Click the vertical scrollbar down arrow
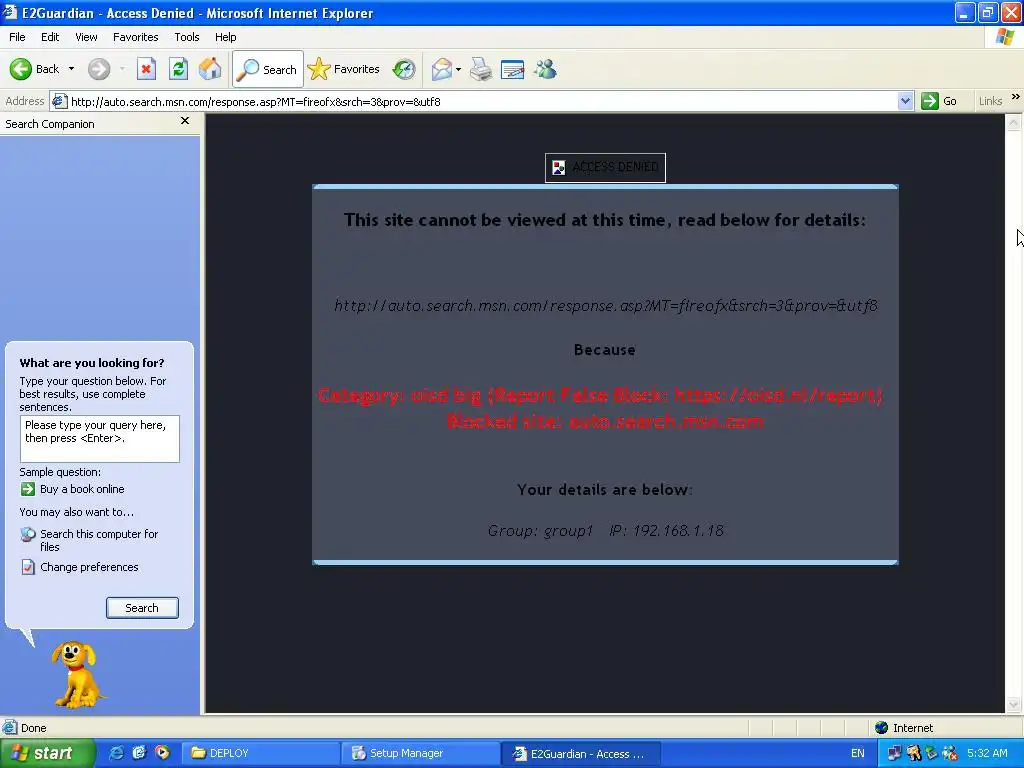Viewport: 1024px width, 768px height. pos(1013,705)
